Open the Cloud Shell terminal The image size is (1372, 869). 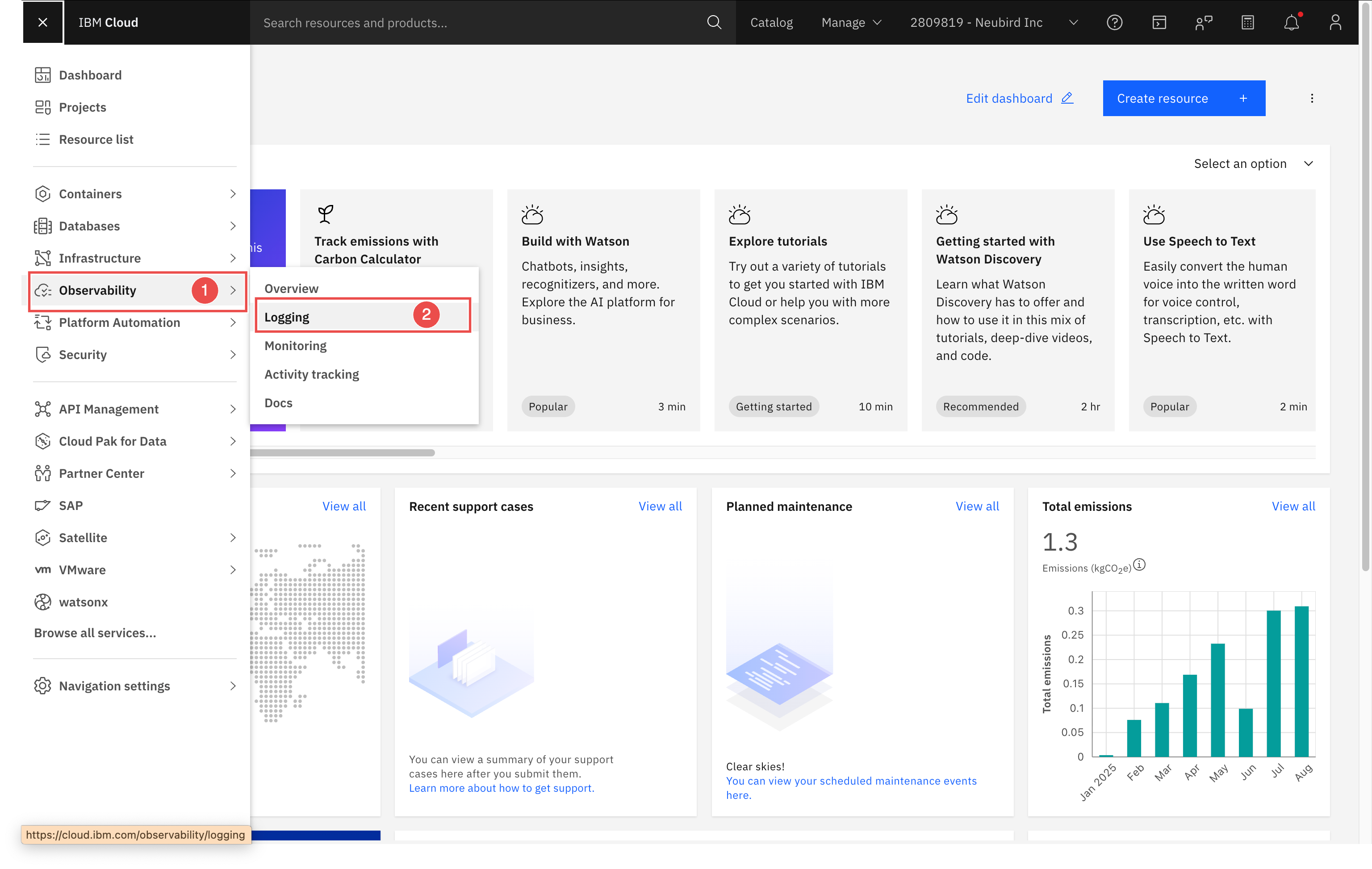pos(1159,22)
